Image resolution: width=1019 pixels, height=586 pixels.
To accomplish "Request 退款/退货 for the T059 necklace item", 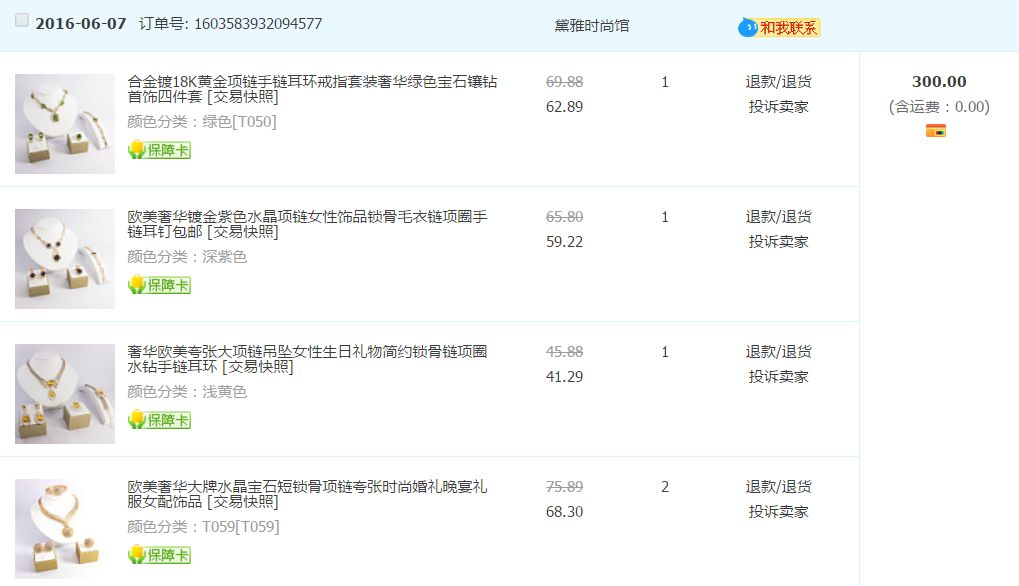I will click(778, 487).
